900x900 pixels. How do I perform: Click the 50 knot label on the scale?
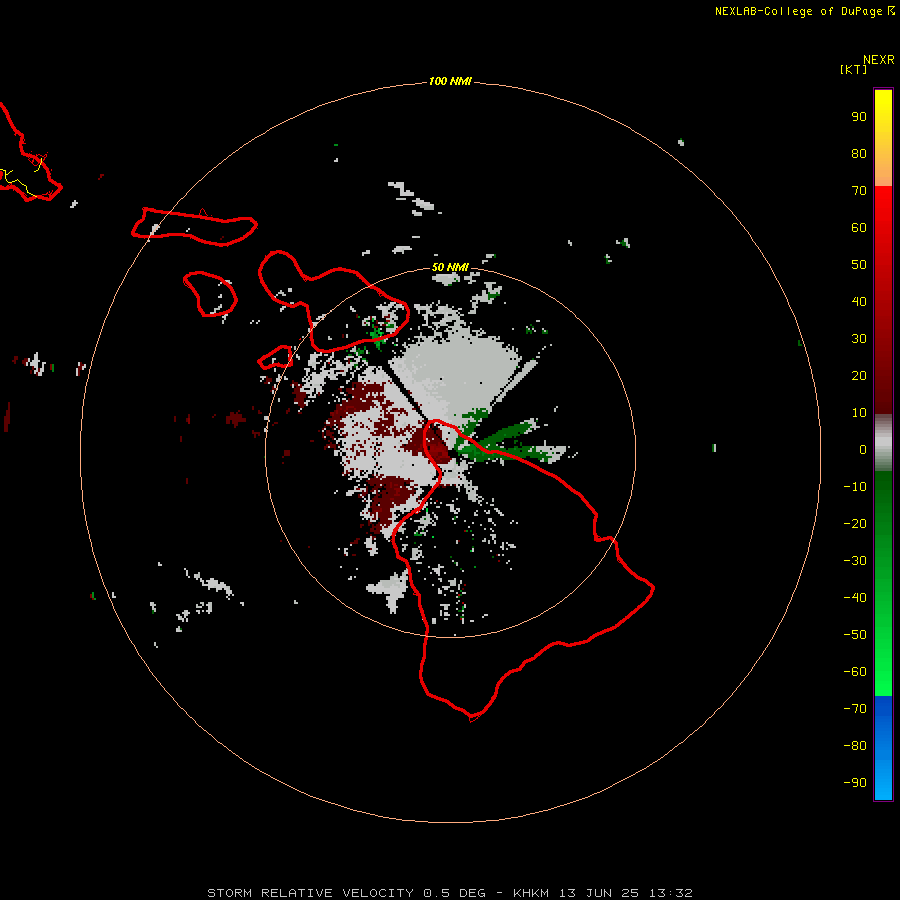tap(859, 265)
